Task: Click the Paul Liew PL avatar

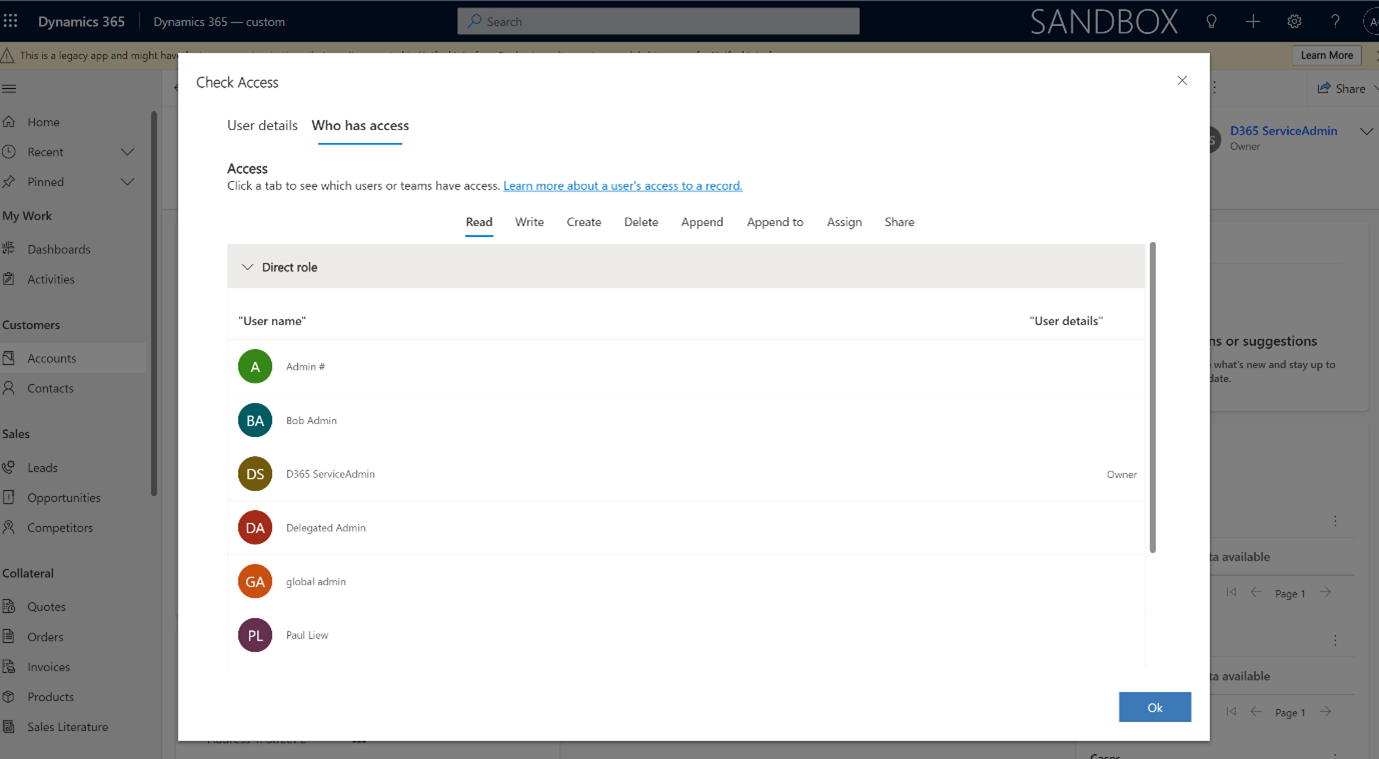Action: pos(255,635)
